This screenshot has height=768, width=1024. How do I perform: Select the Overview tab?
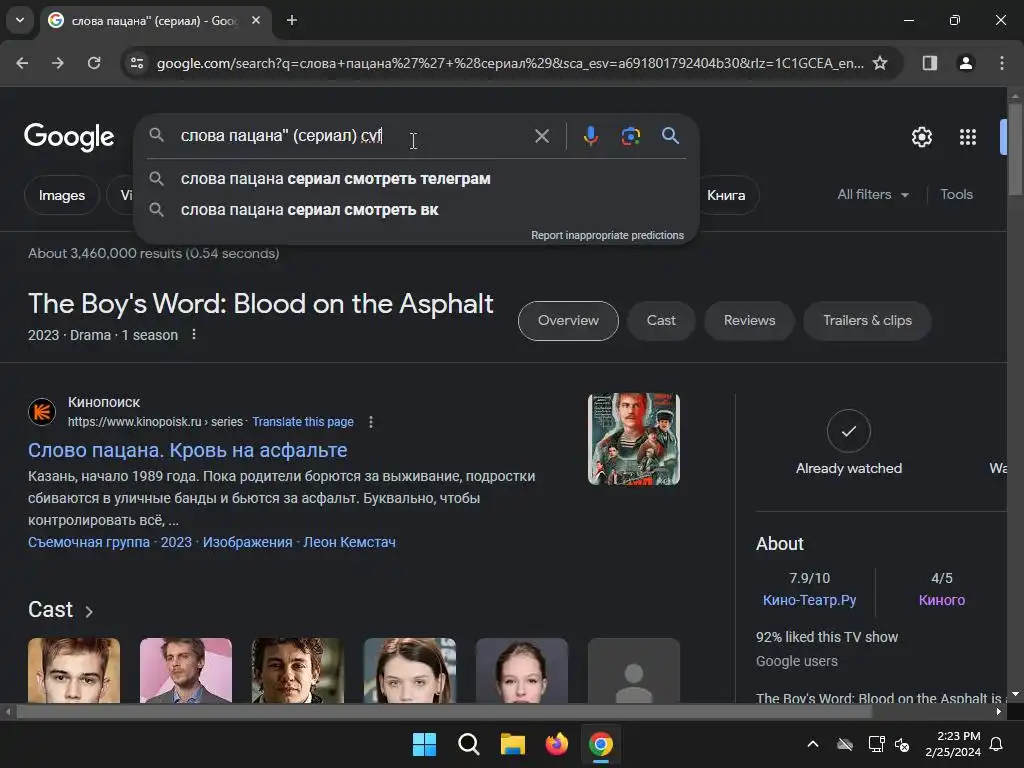click(568, 321)
